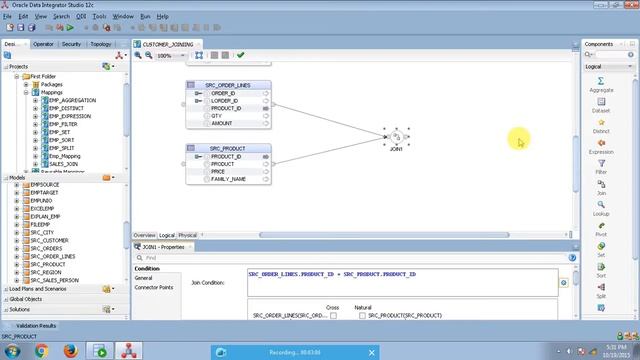Click the Components search field
640x360 pixels.
click(611, 54)
